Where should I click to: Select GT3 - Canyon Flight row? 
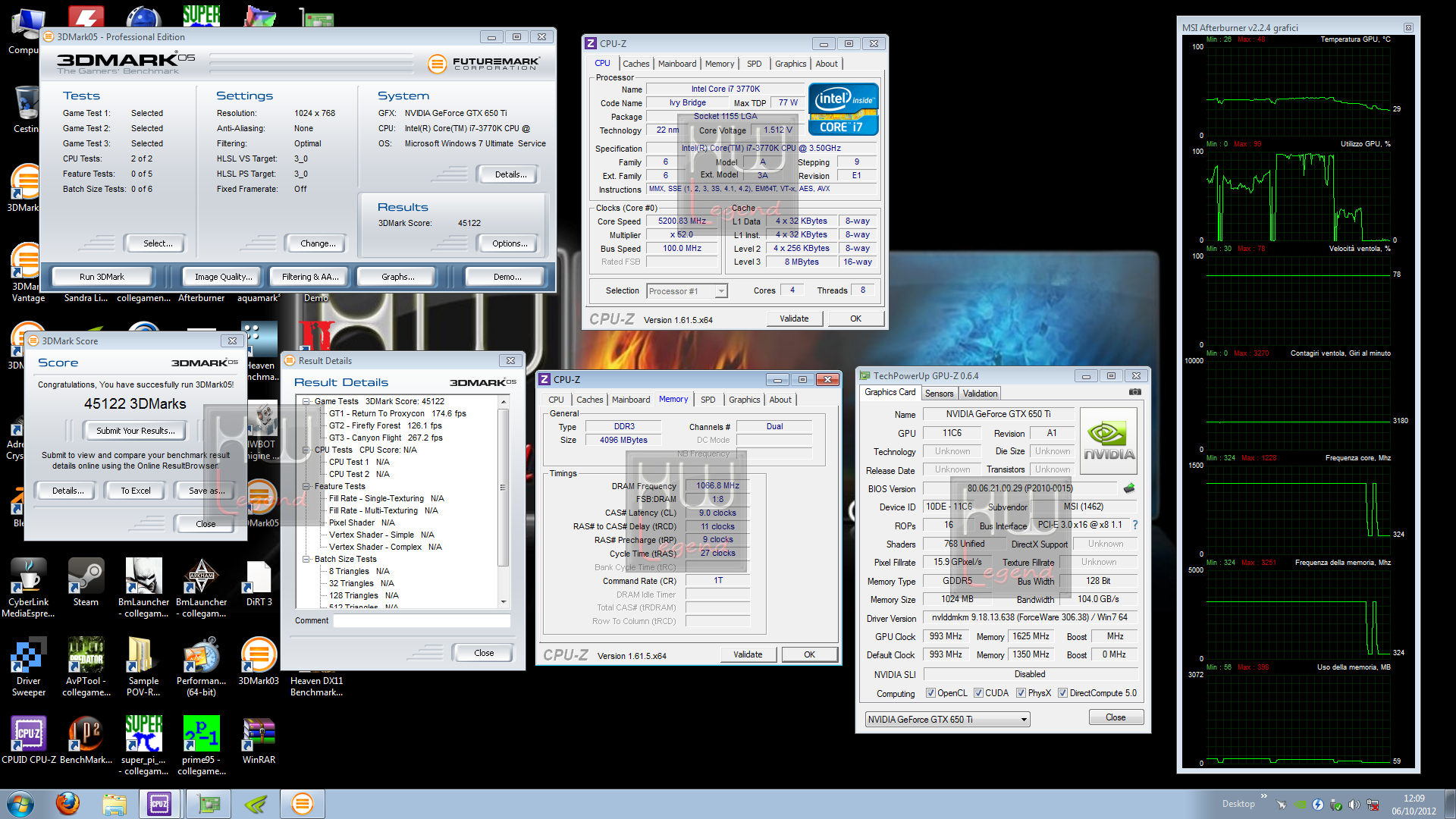[386, 438]
